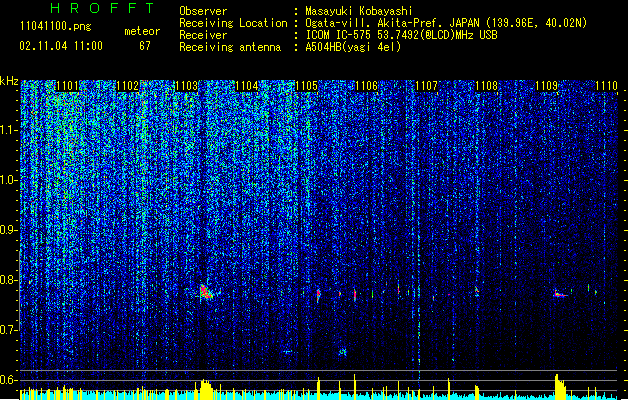The width and height of the screenshot is (629, 400).
Task: Click observer name Masayuki Kobayashi
Action: click(359, 11)
